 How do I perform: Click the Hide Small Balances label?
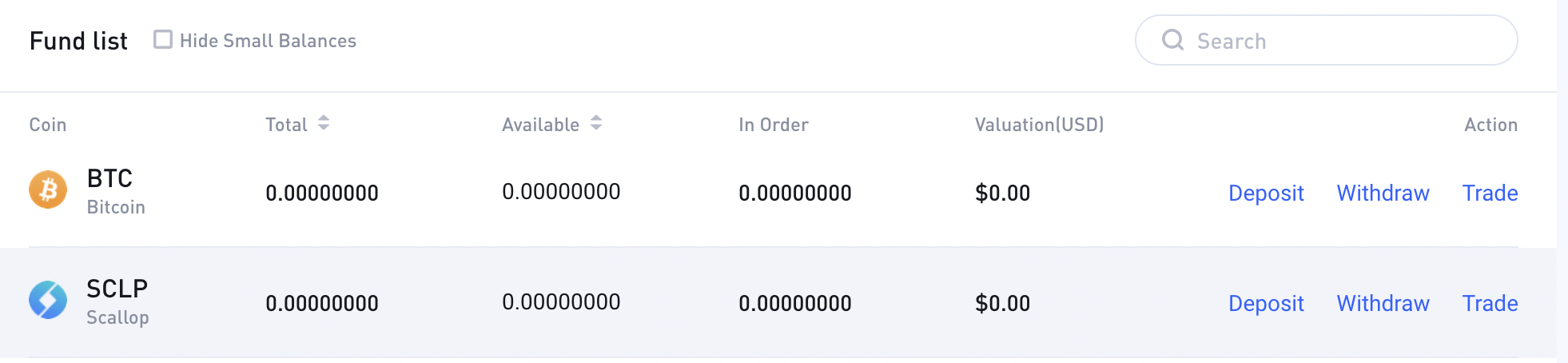click(268, 41)
